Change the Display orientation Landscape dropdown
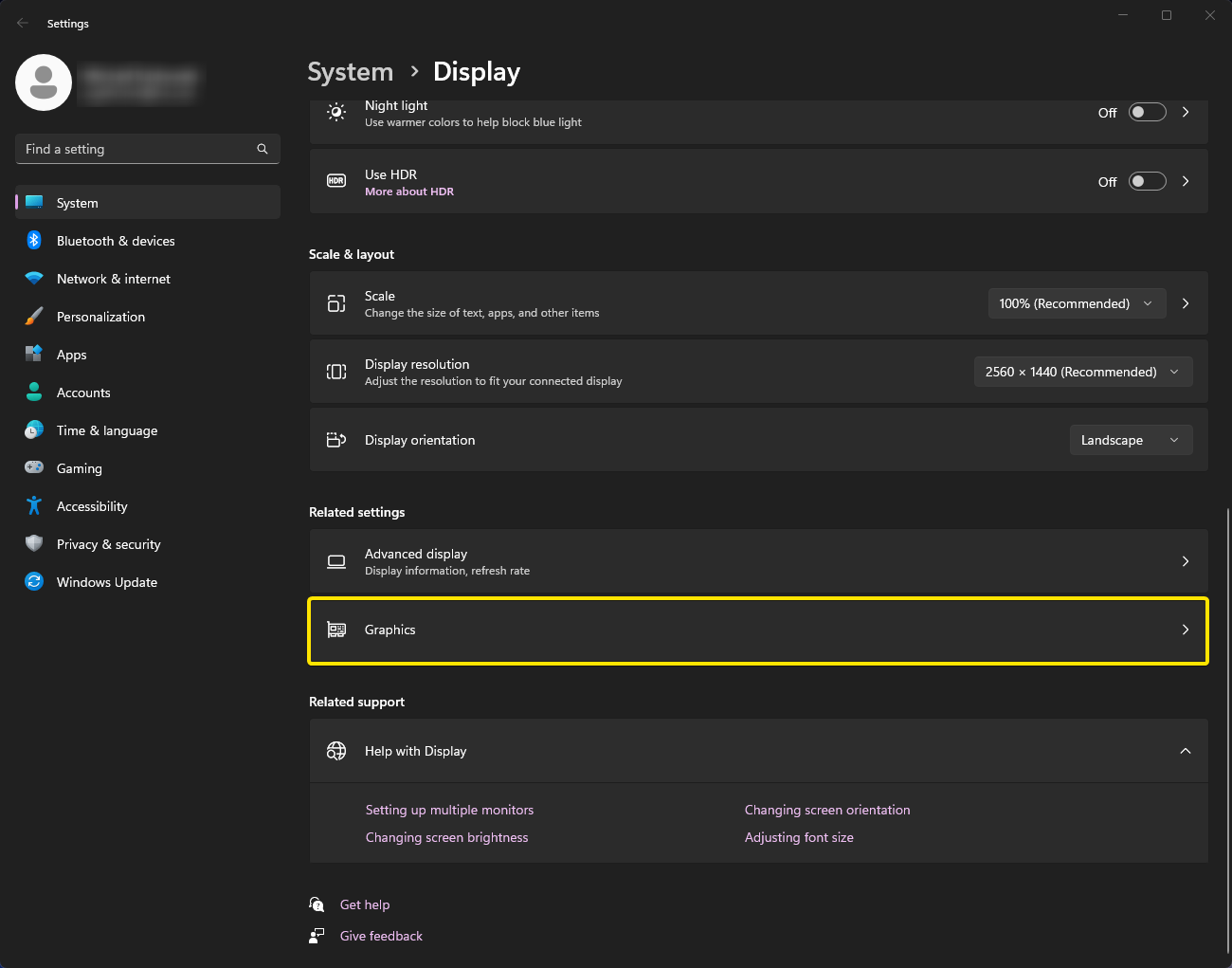Image resolution: width=1232 pixels, height=968 pixels. coord(1130,440)
